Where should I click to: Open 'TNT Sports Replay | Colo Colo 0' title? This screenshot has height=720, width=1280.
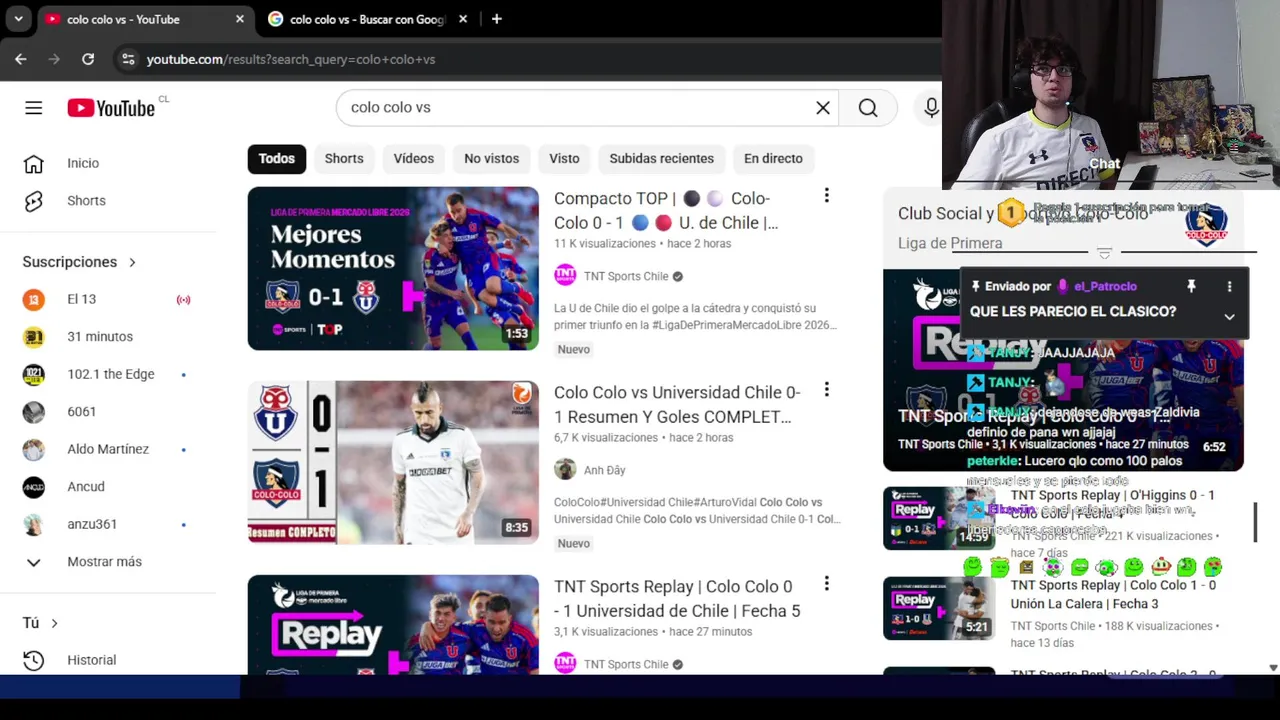pos(677,599)
